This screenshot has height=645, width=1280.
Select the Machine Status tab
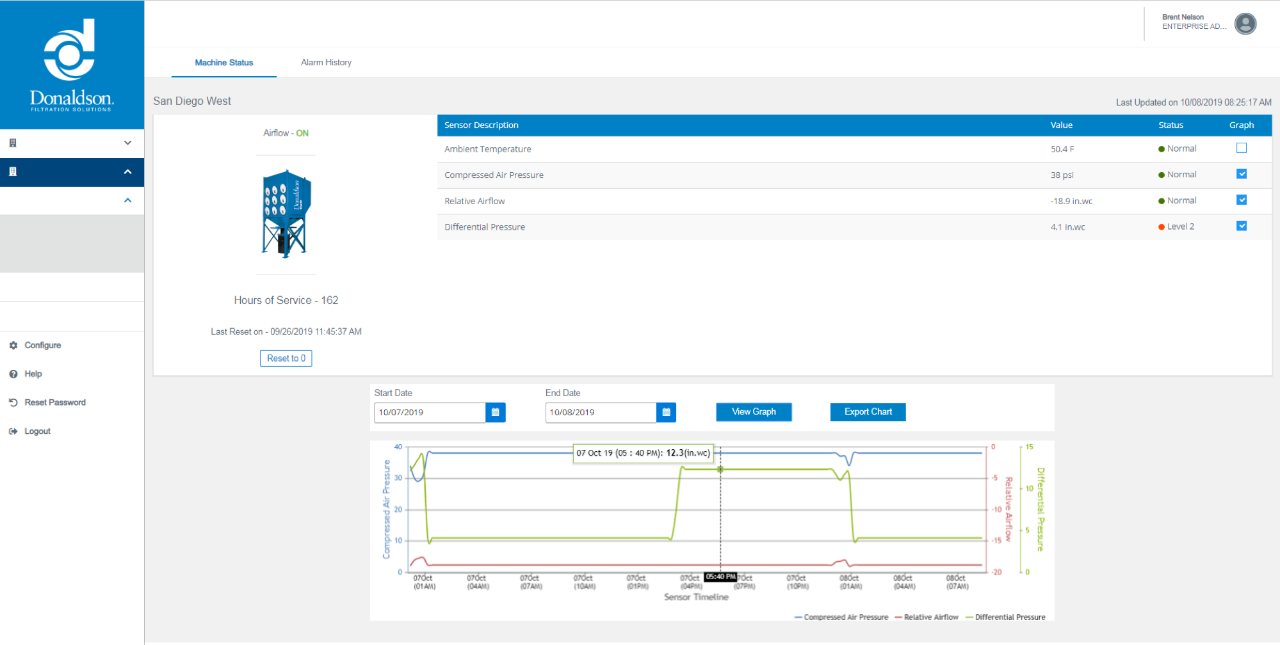[x=224, y=63]
